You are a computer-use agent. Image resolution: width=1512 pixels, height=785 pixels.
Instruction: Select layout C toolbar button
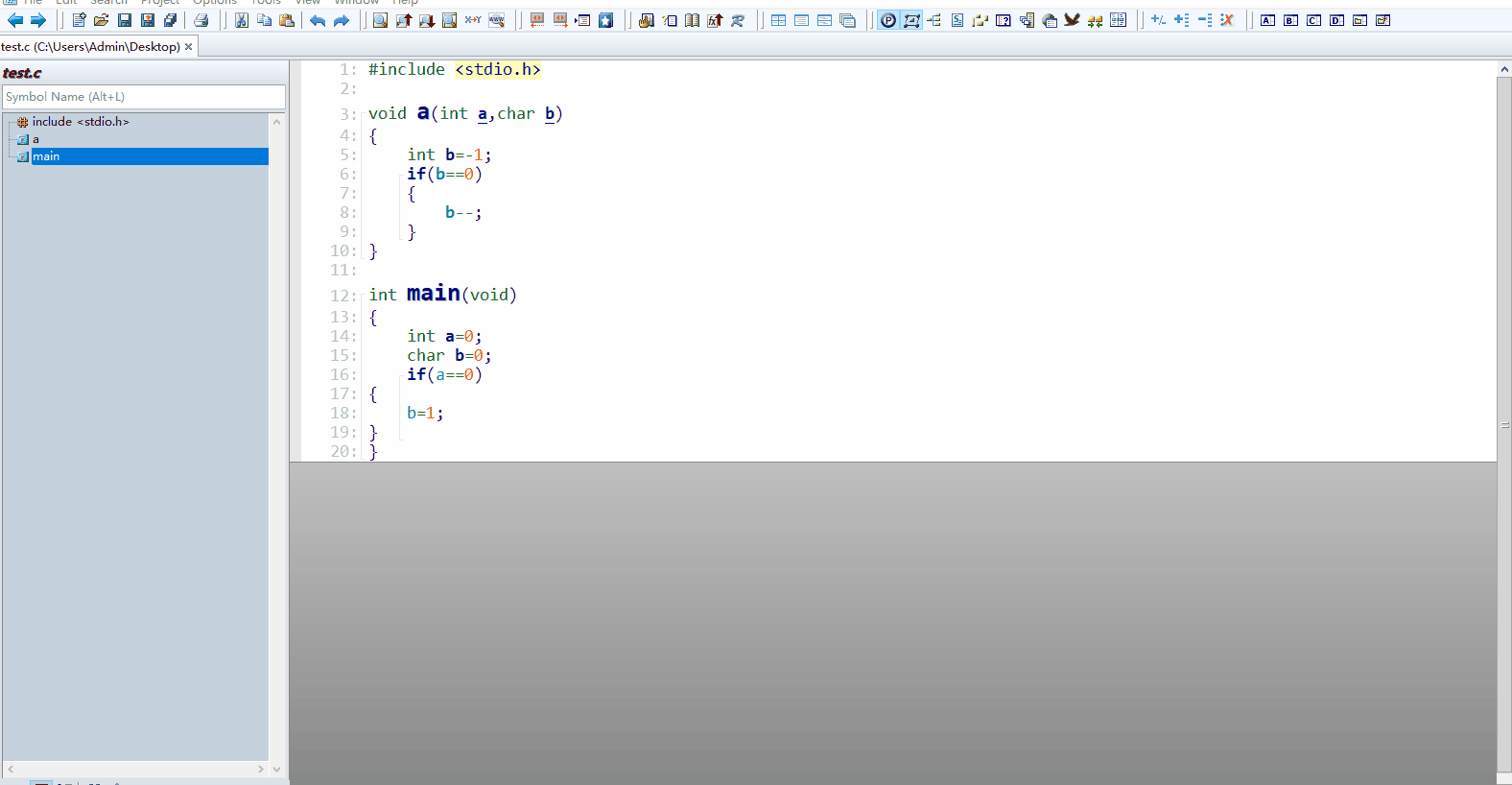coord(1313,20)
